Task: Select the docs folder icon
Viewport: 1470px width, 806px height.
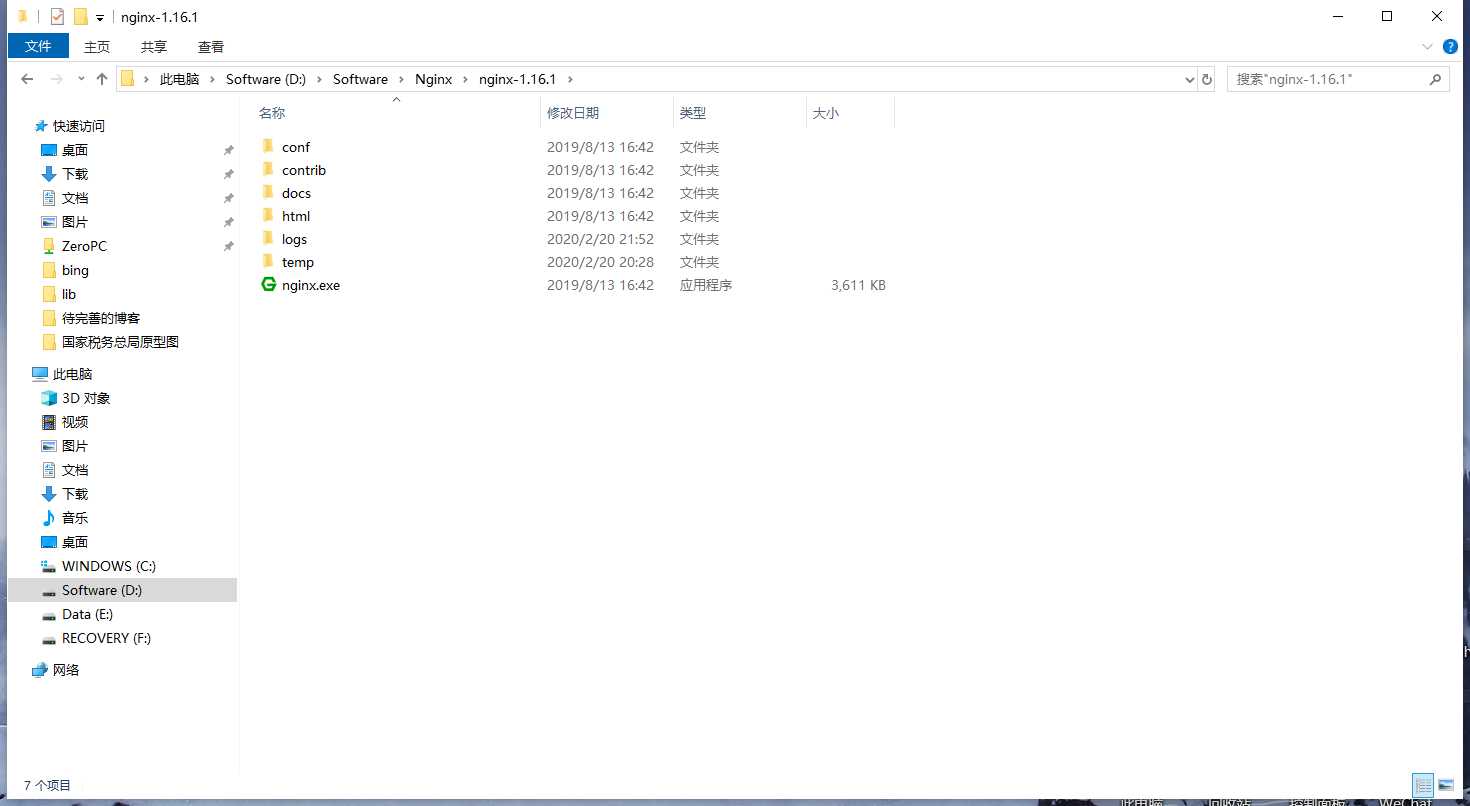Action: (268, 192)
